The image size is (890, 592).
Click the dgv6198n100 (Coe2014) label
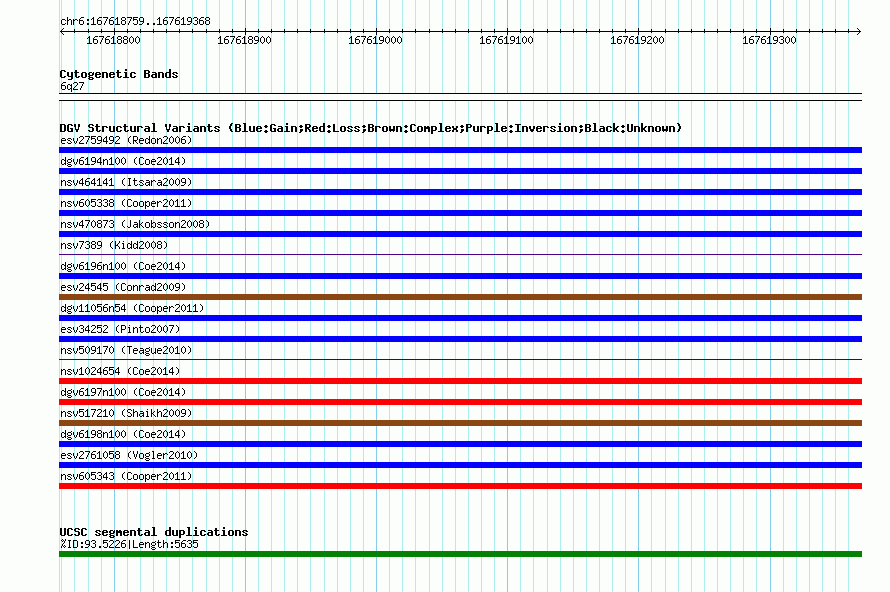[x=123, y=434]
